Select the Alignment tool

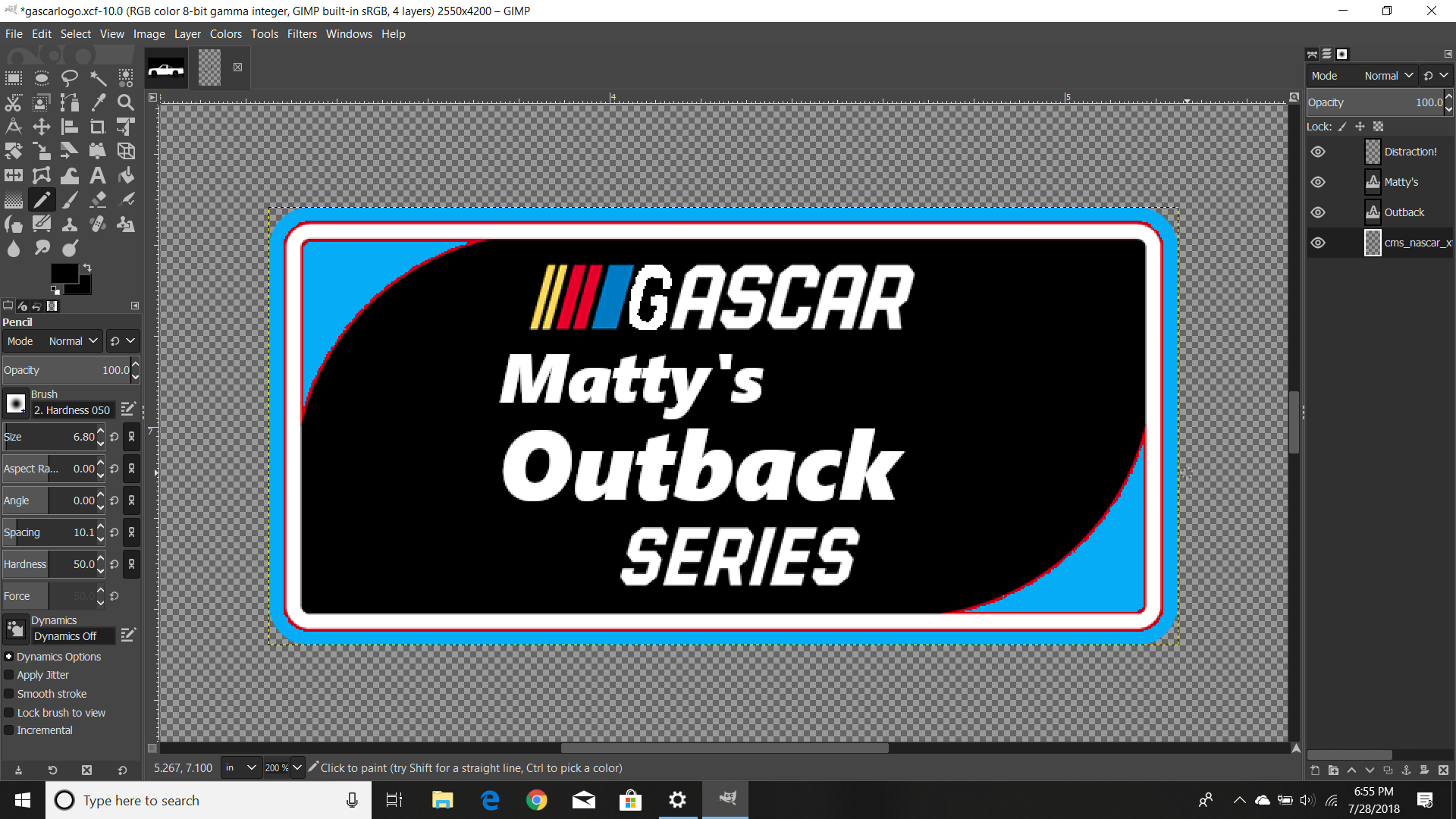[70, 127]
